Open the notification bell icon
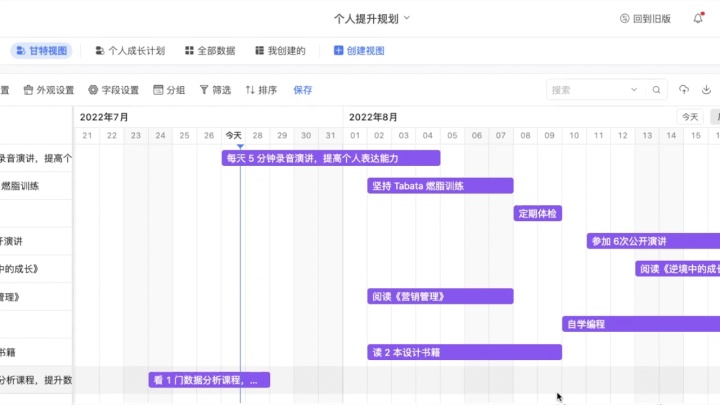Image resolution: width=720 pixels, height=405 pixels. point(698,18)
